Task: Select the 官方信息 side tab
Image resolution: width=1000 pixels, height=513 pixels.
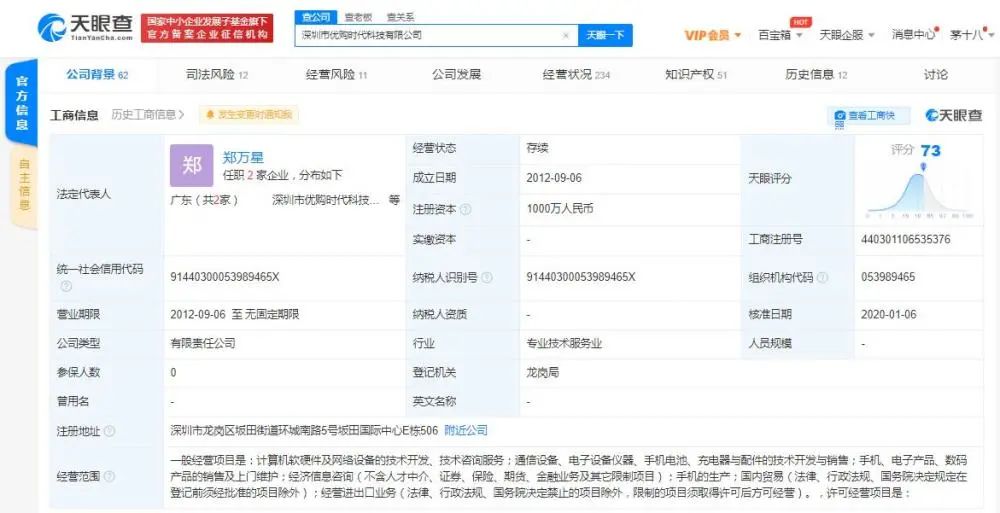Action: coord(22,103)
